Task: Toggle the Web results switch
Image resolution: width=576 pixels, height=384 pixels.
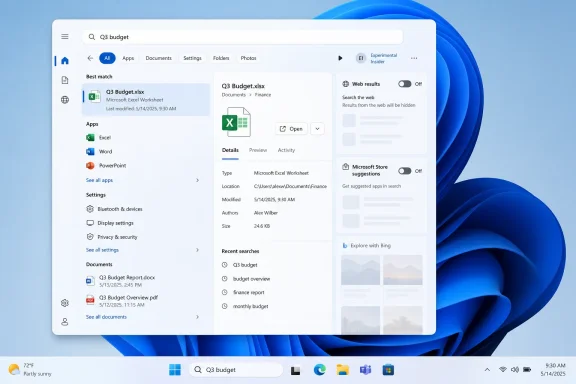Action: click(404, 84)
